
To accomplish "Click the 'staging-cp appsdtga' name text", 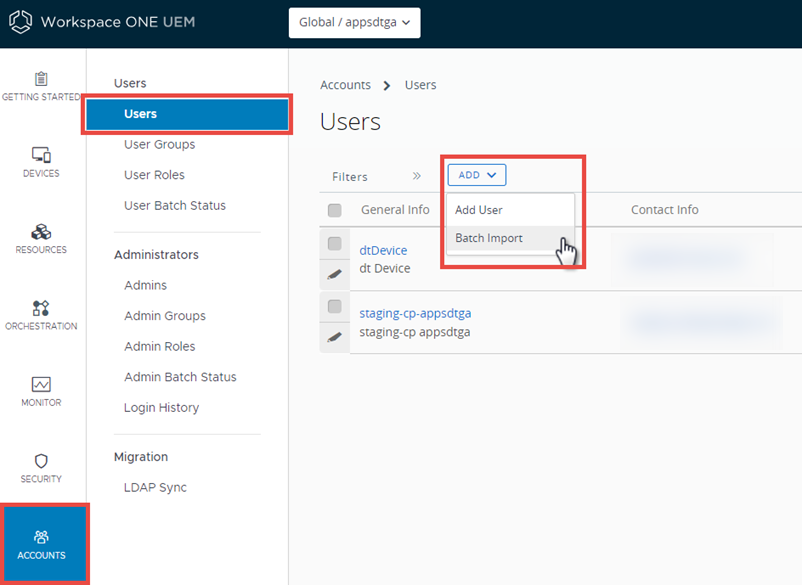I will (x=415, y=332).
